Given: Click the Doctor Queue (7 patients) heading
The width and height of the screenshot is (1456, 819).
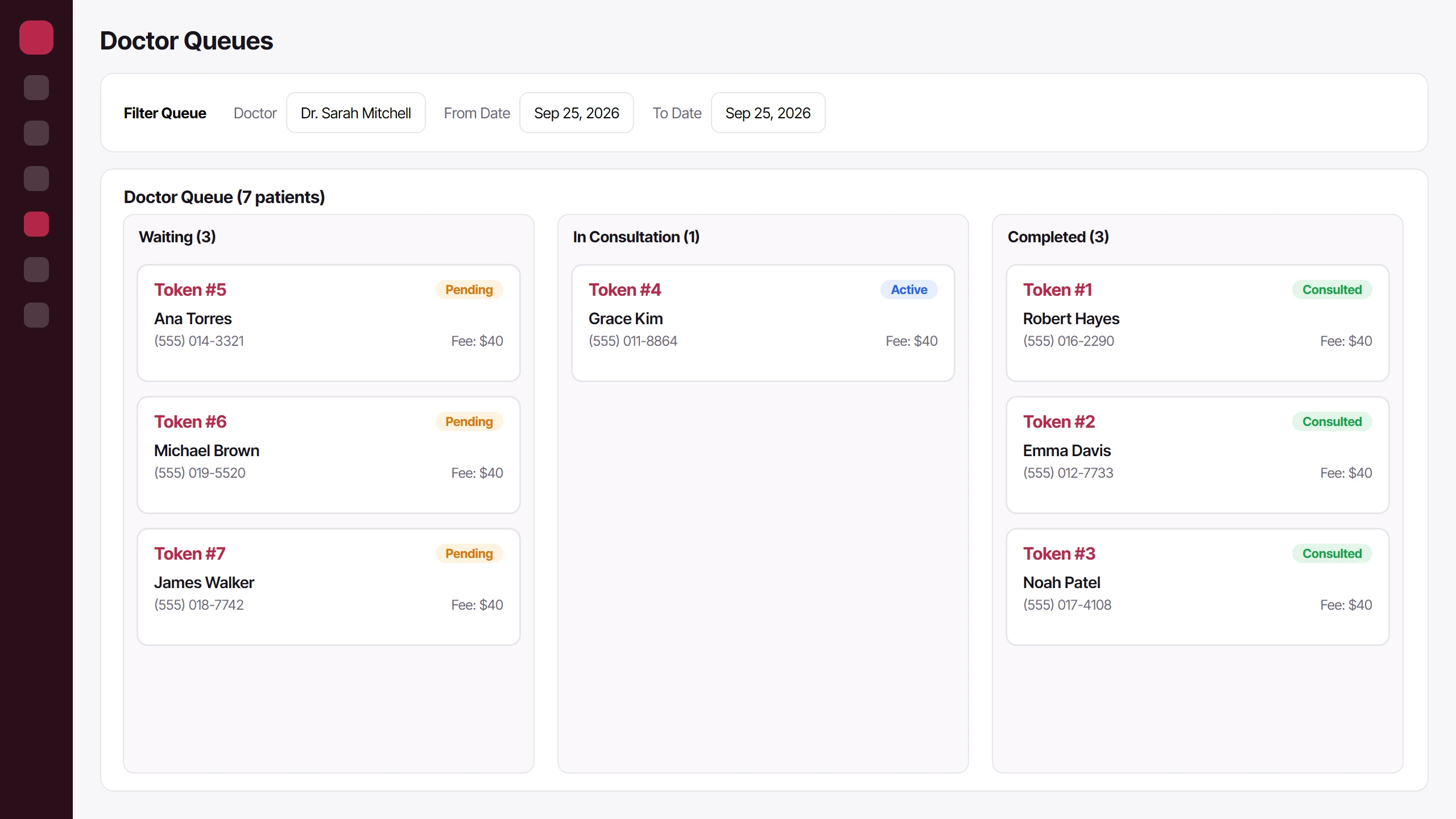Looking at the screenshot, I should 224,197.
